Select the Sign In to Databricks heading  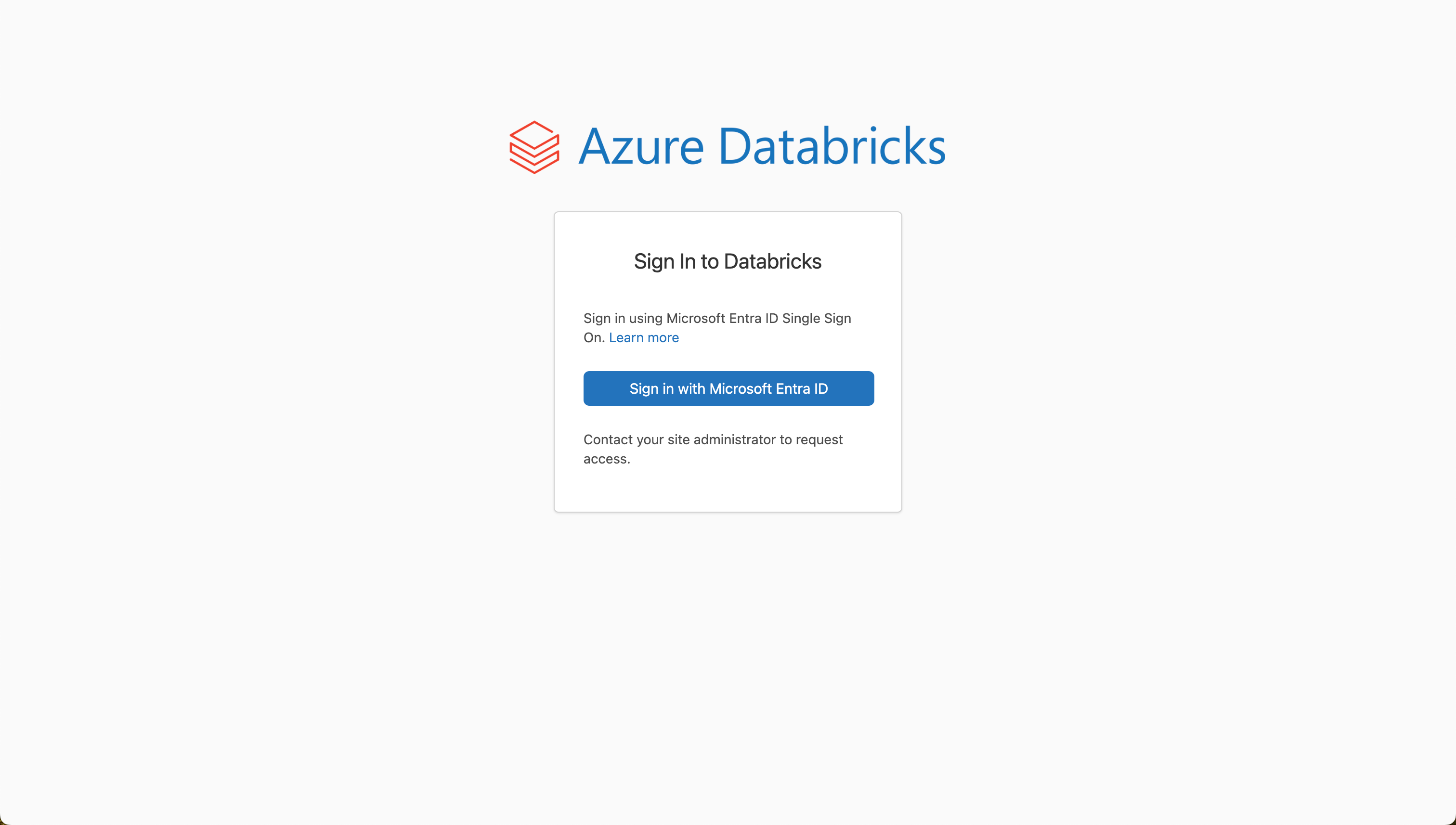coord(727,261)
